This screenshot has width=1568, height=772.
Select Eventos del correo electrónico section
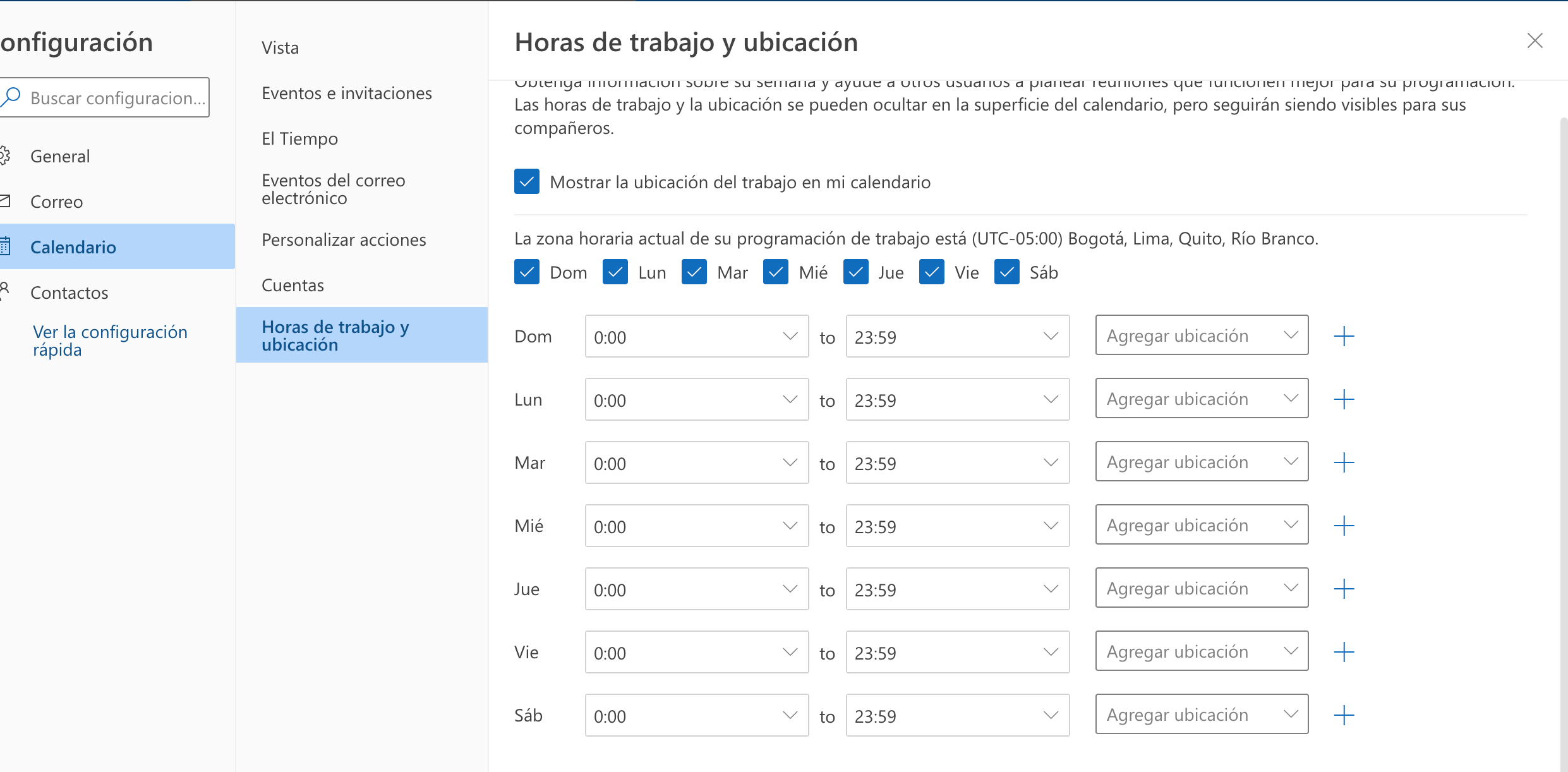tap(334, 188)
